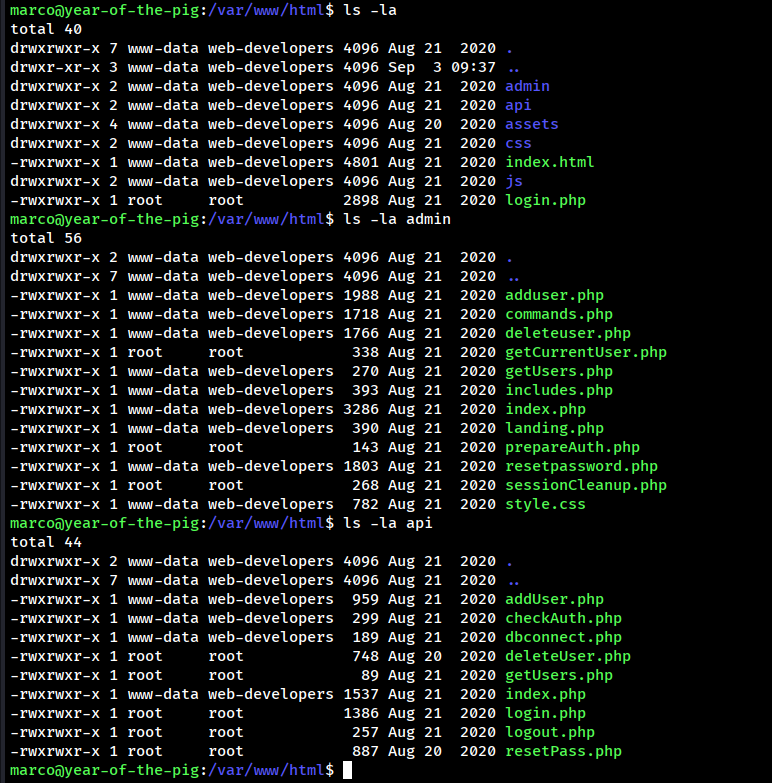Click the sessionCleanup.php file name
Viewport: 772px width, 783px height.
tap(585, 485)
